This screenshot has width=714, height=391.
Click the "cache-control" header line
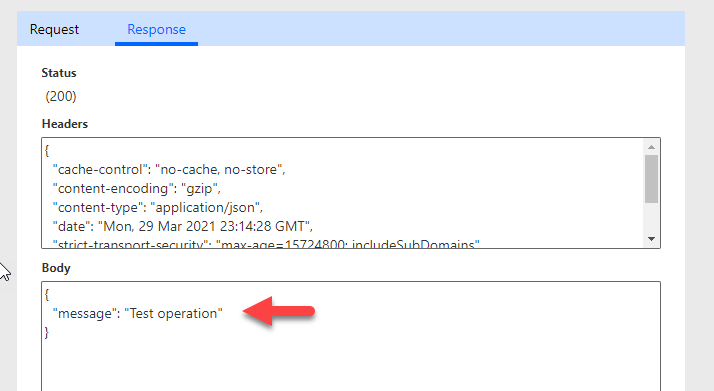coord(169,170)
